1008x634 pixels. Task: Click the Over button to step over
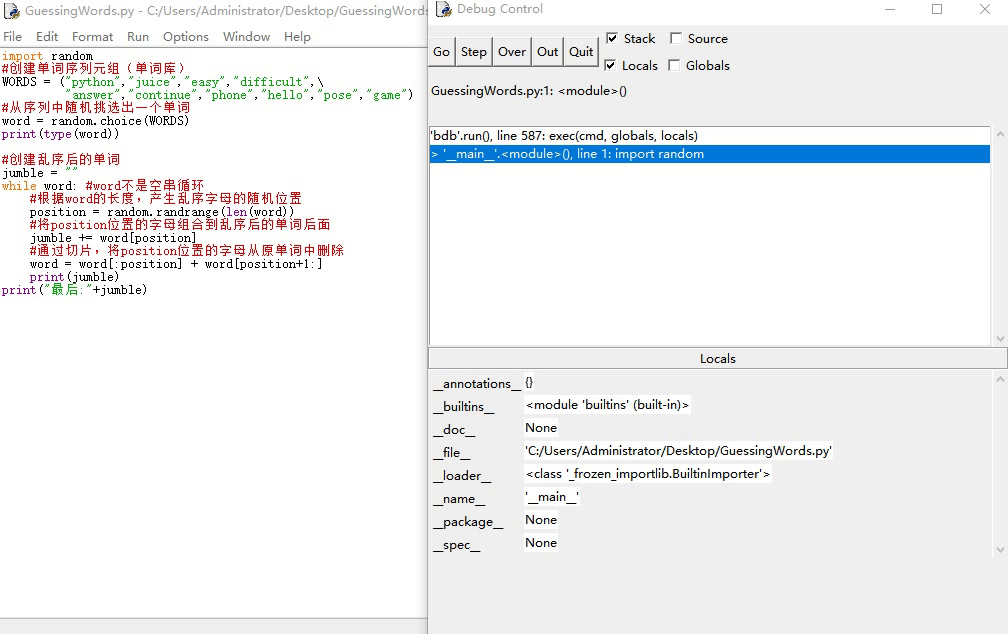pos(511,52)
